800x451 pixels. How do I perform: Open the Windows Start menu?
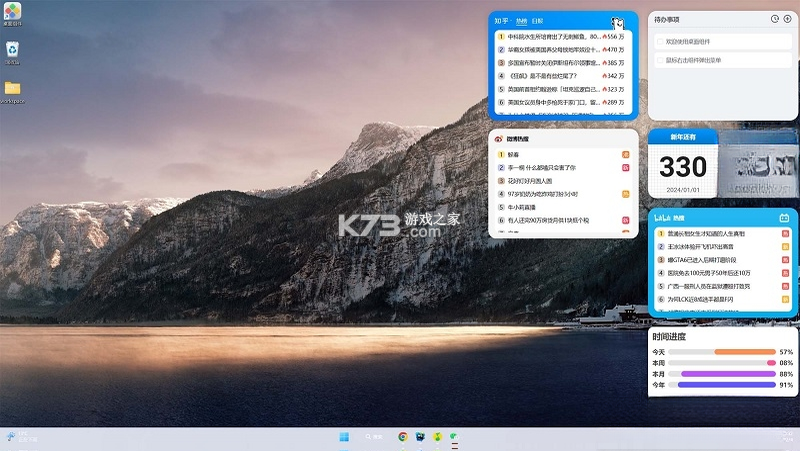[344, 437]
